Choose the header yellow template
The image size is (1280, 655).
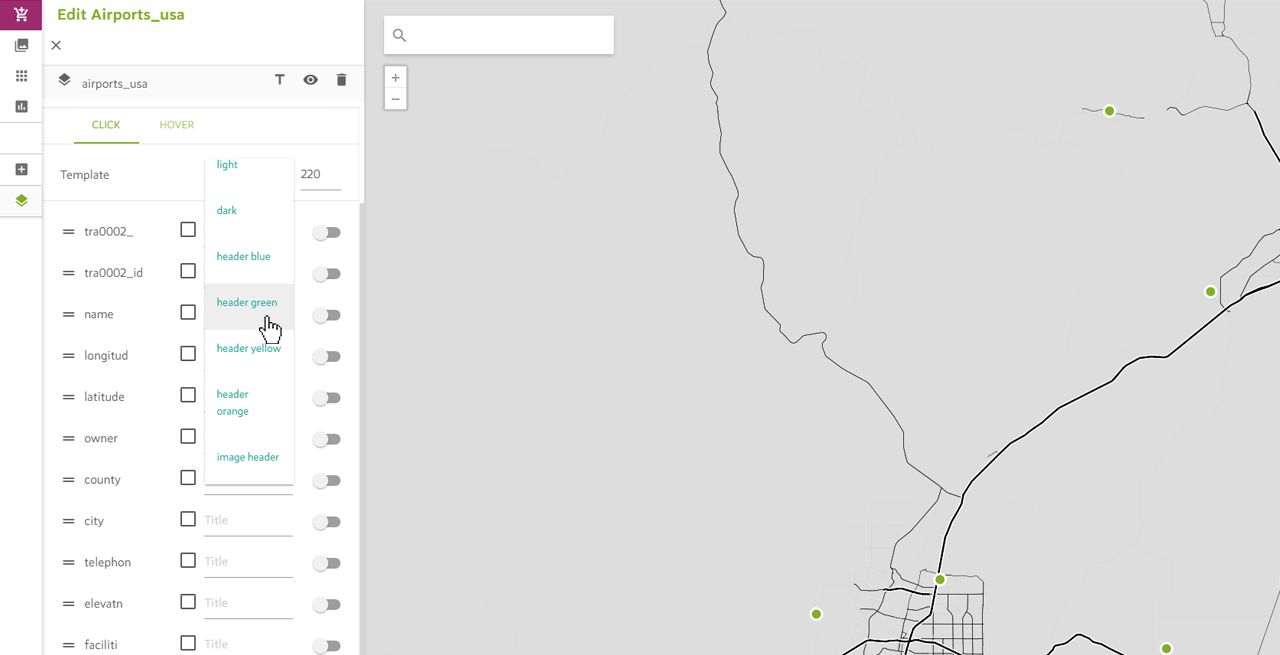249,348
